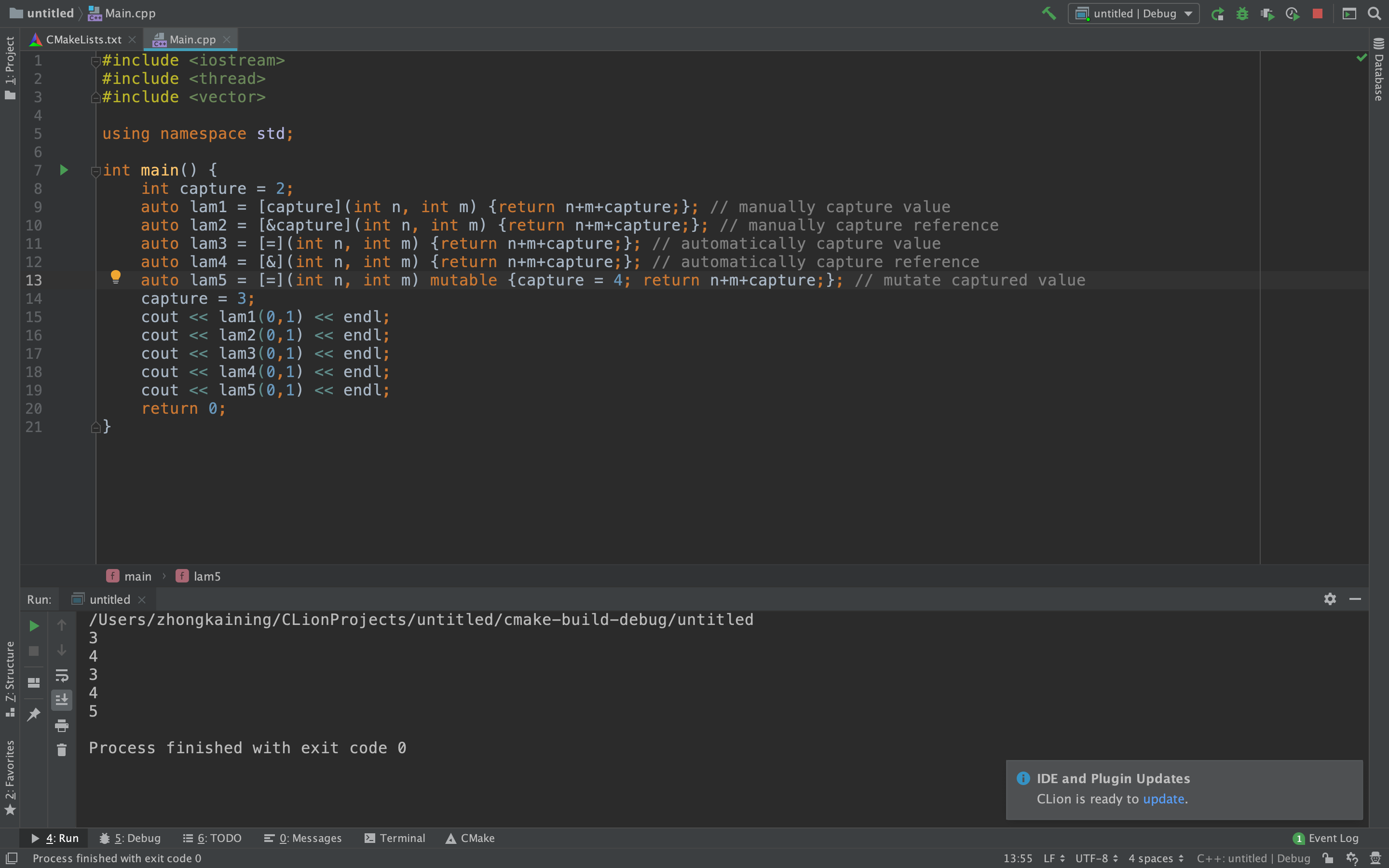Click the Debug bug icon in toolbar
Image resolution: width=1389 pixels, height=868 pixels.
point(1242,13)
